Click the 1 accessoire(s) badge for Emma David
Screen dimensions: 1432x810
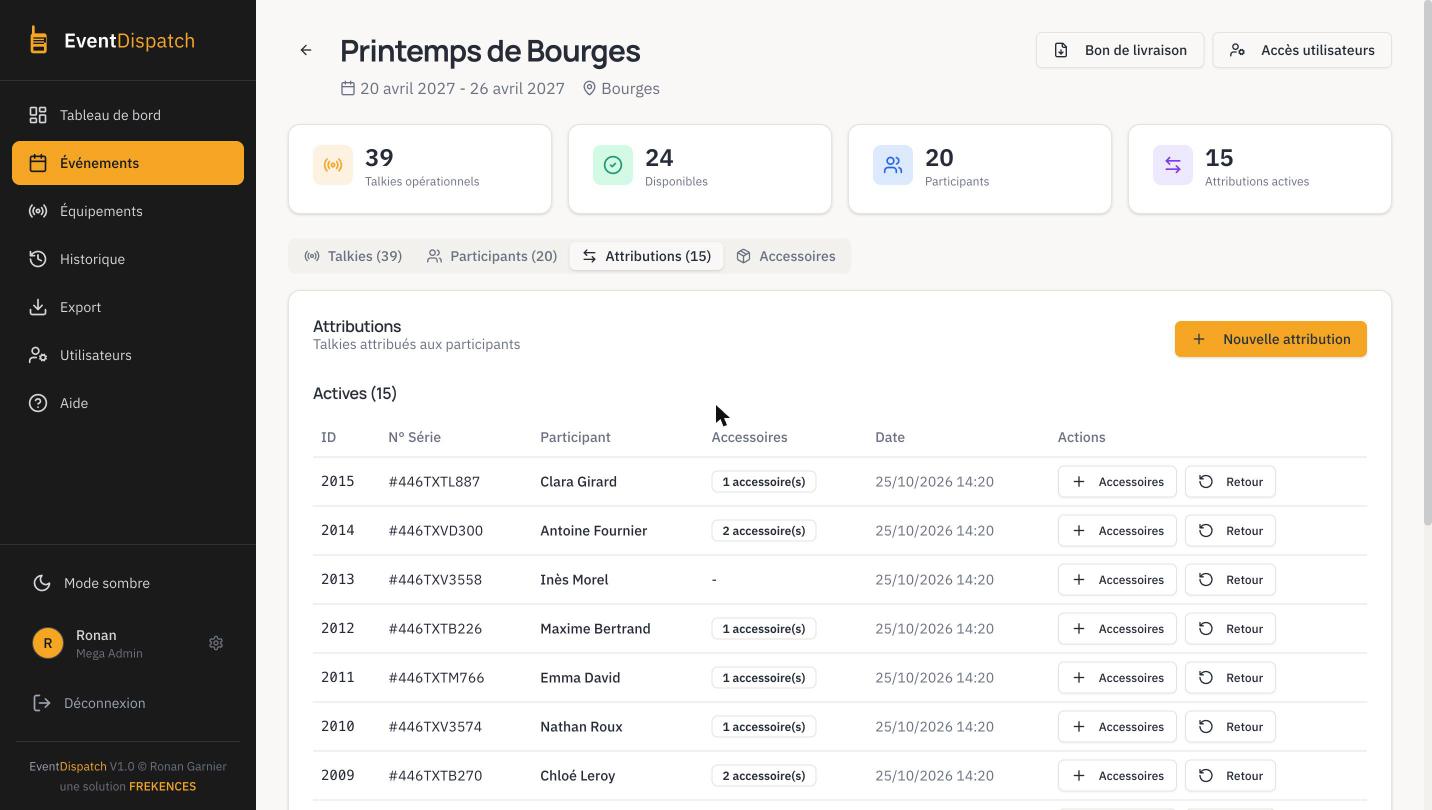(x=764, y=678)
